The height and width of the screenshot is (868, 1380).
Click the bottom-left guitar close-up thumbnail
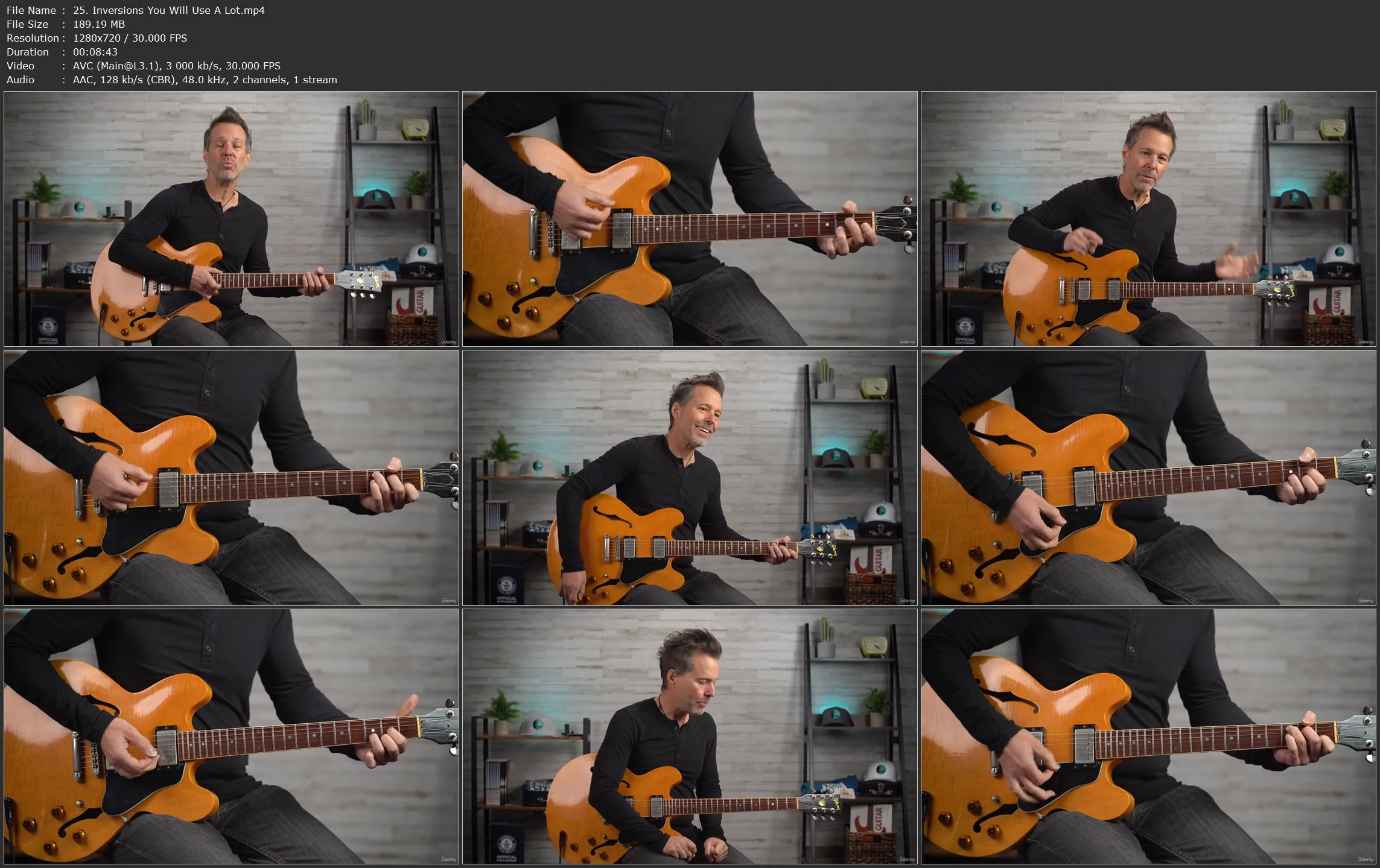click(231, 737)
